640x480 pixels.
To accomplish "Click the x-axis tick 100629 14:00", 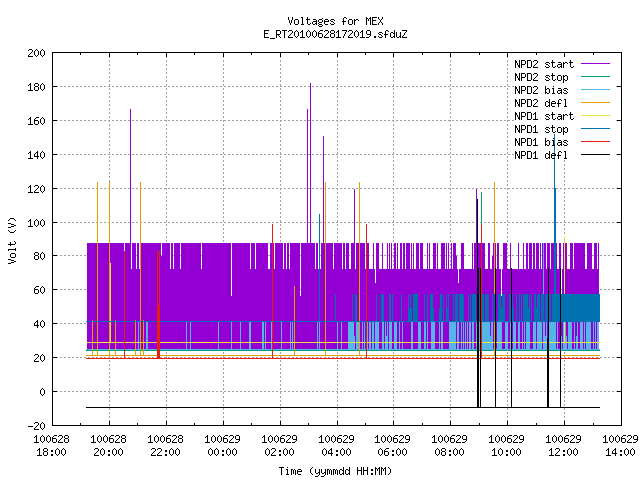I will tap(620, 446).
